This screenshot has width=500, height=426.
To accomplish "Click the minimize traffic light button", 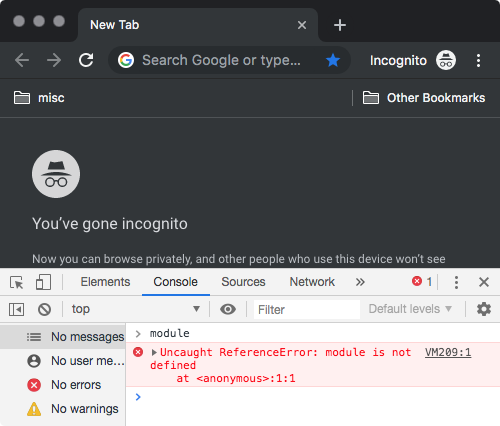I will pos(39,21).
